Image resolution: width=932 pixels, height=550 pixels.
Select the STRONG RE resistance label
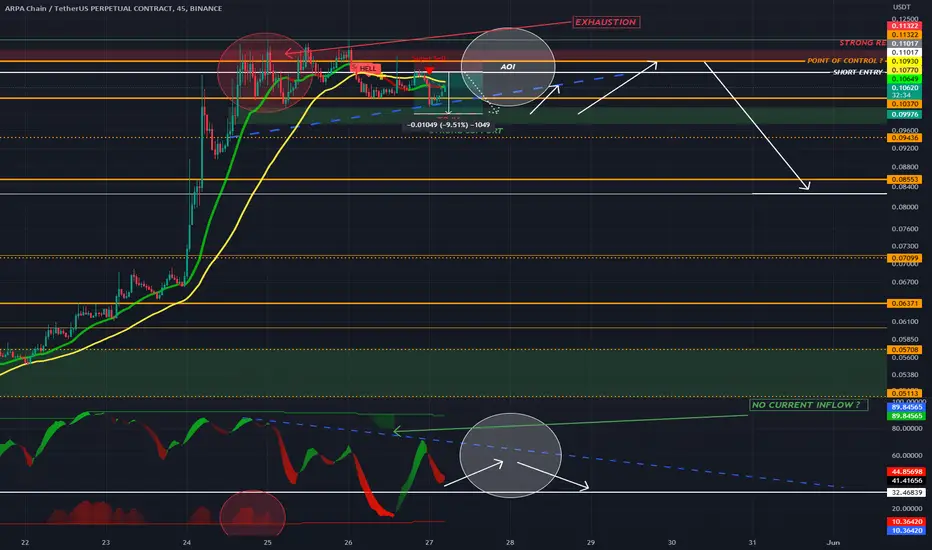pos(862,43)
